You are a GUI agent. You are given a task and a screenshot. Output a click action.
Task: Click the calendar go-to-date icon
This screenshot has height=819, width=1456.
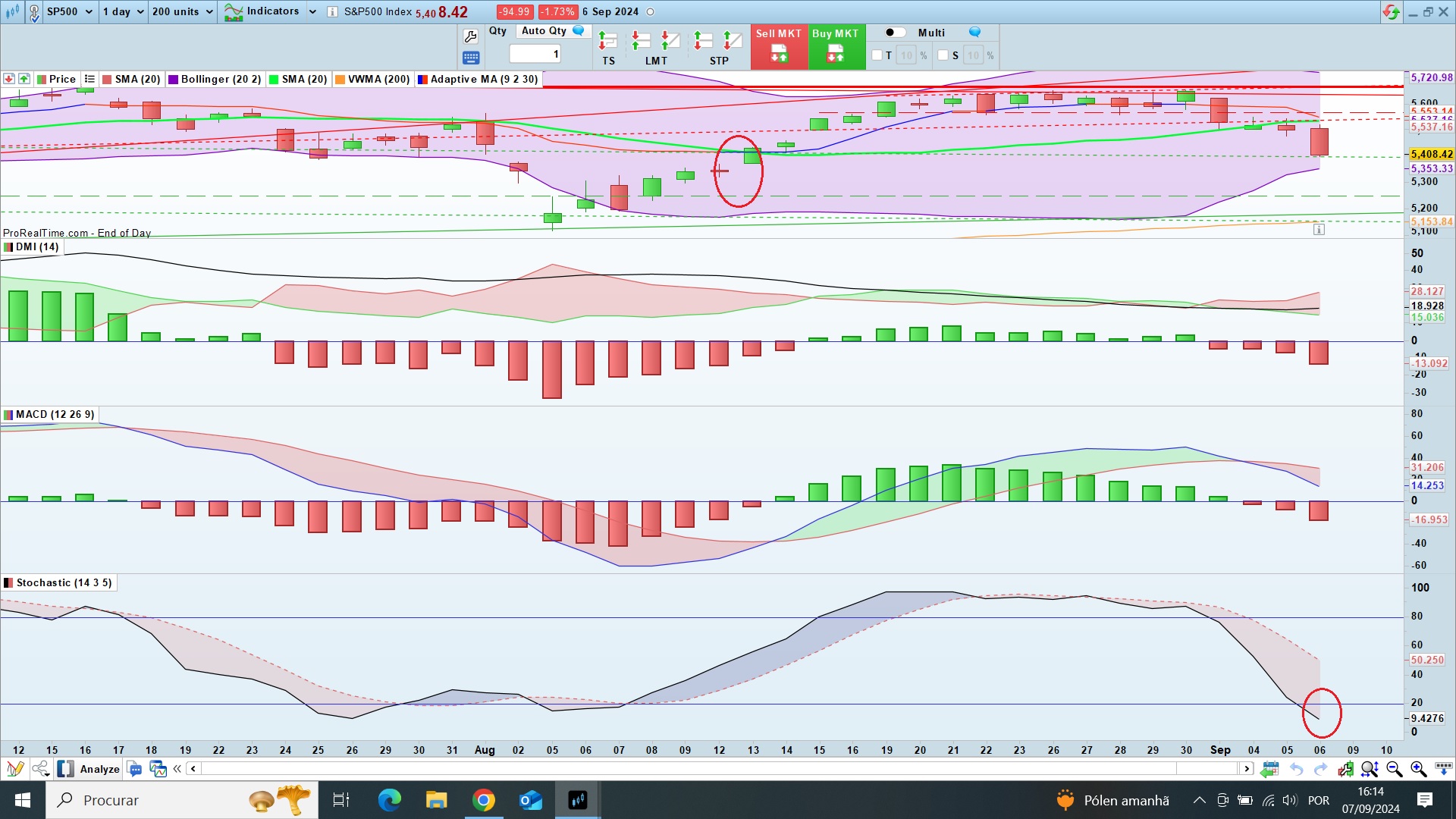pos(1269,769)
